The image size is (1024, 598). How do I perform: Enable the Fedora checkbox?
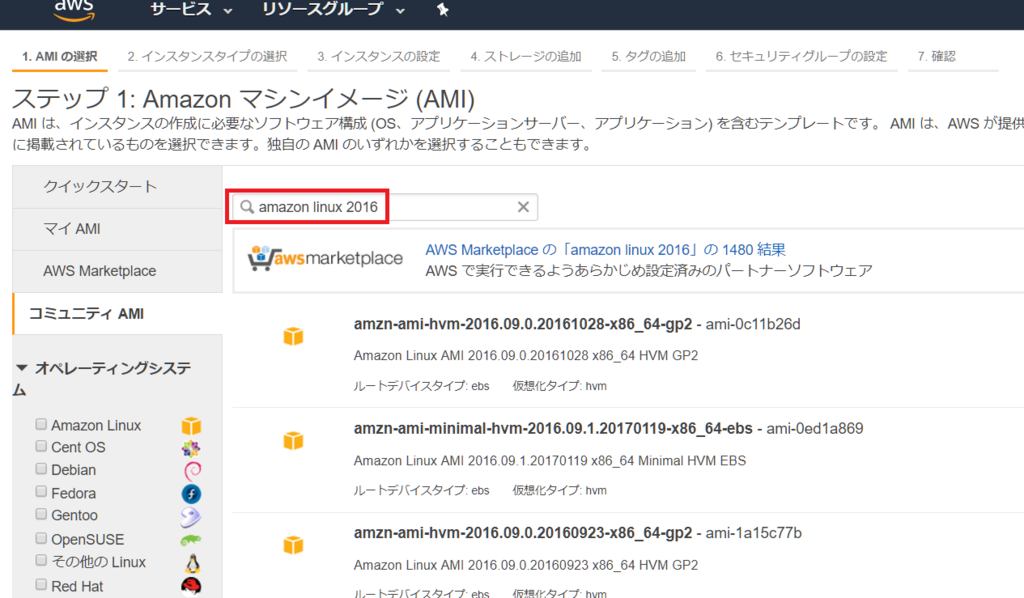pyautogui.click(x=41, y=492)
